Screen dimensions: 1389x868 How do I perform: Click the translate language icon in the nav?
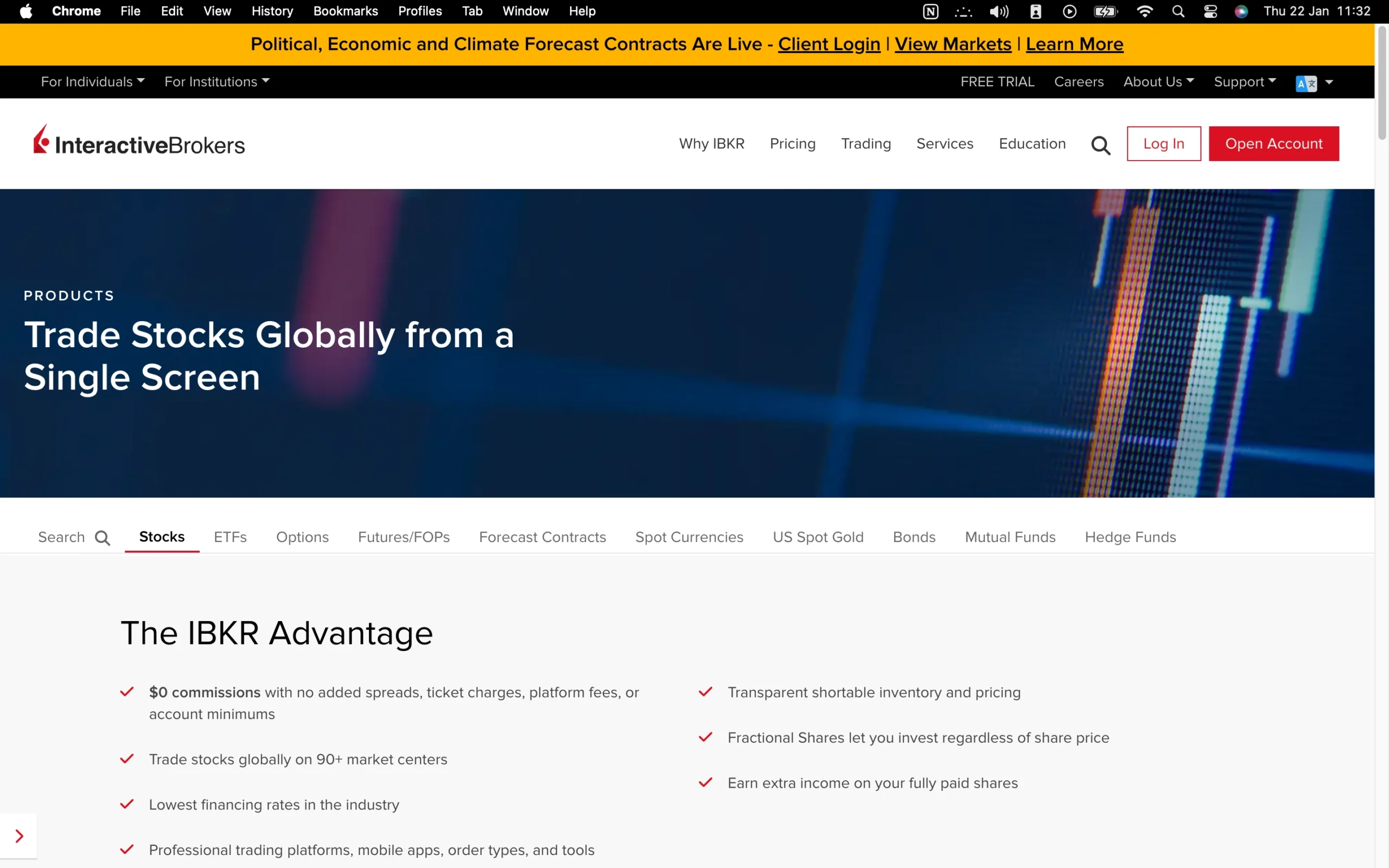tap(1307, 82)
